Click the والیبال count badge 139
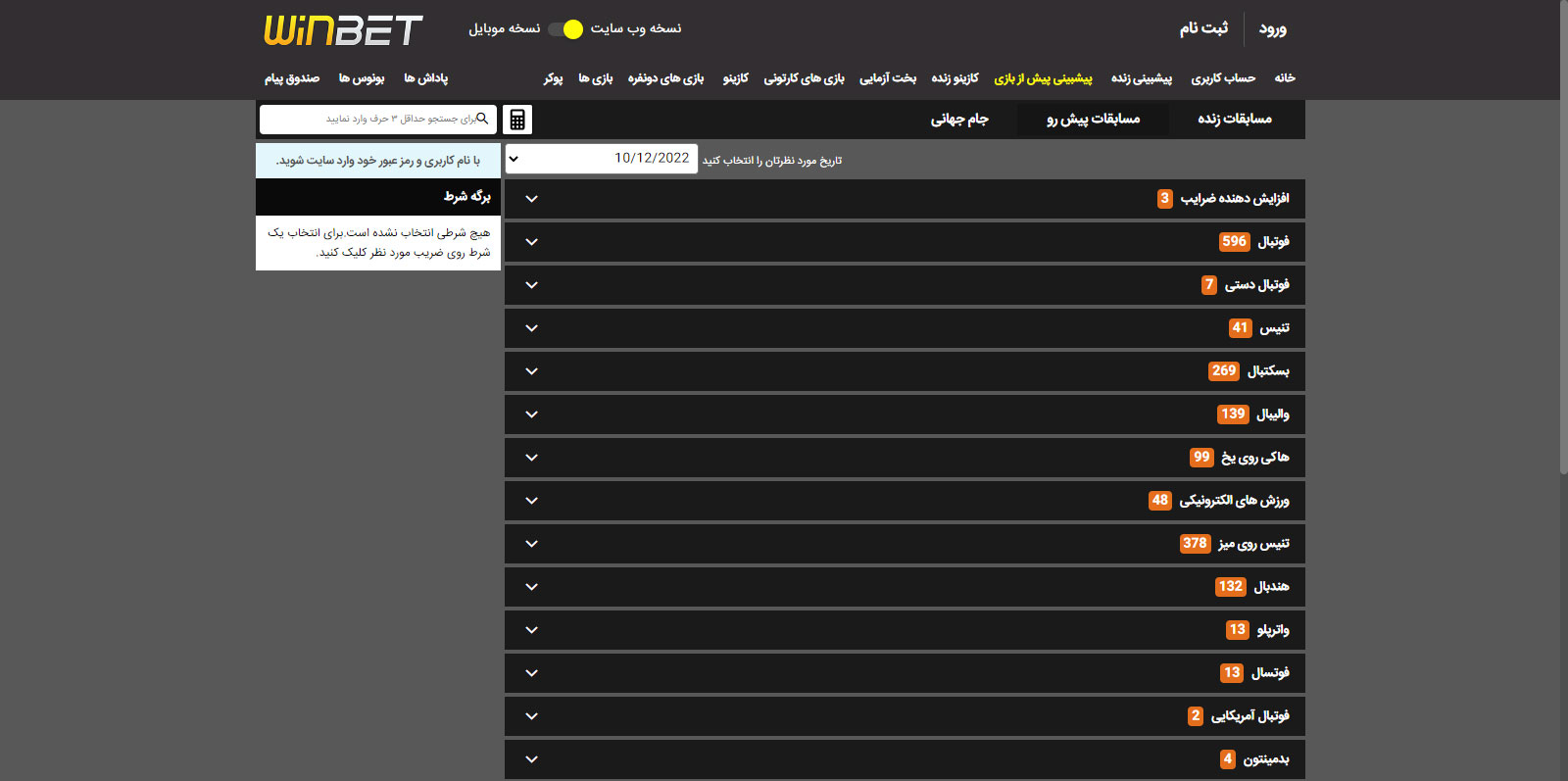 pyautogui.click(x=1233, y=415)
